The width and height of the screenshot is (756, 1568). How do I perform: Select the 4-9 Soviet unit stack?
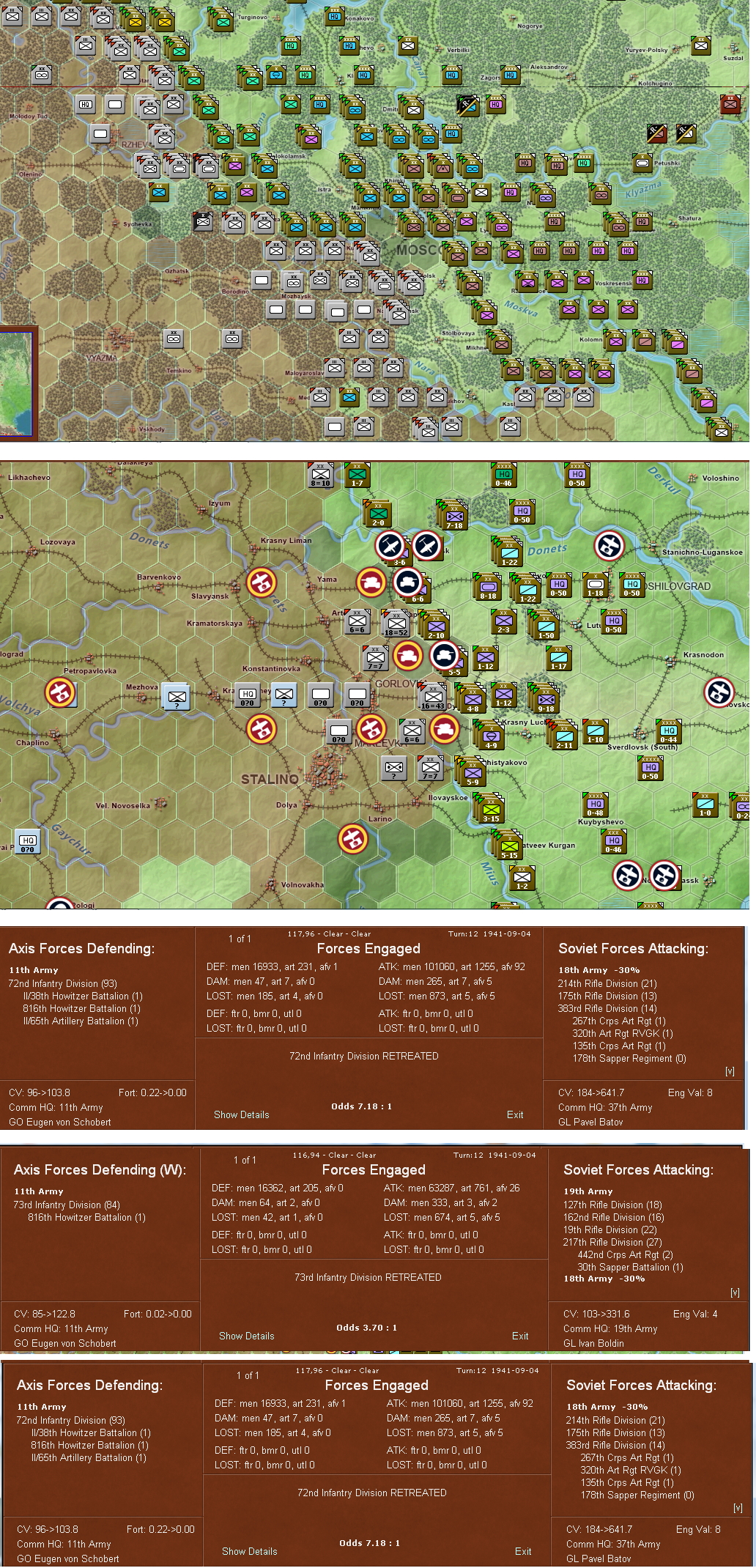(x=489, y=735)
